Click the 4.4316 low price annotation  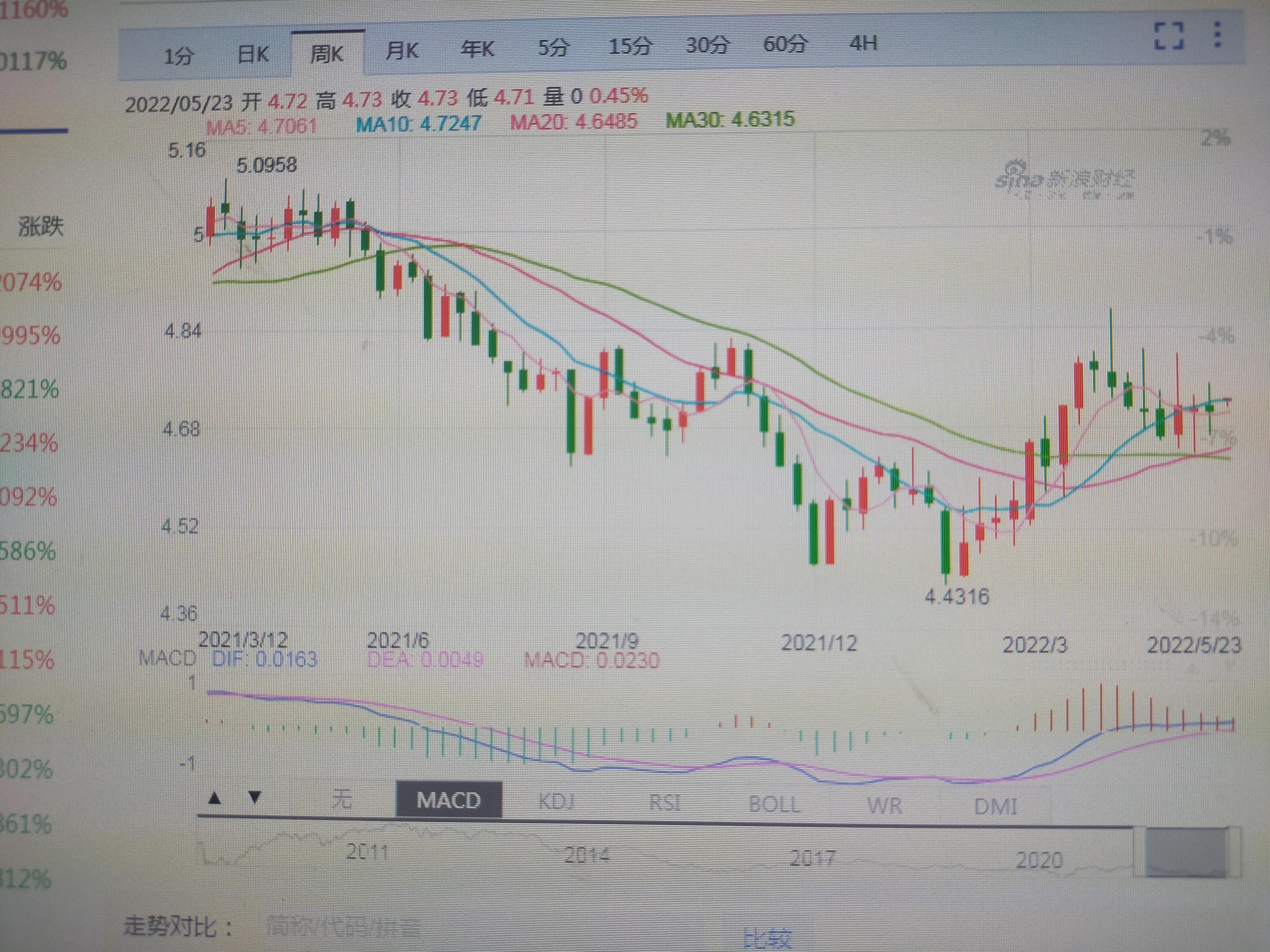click(x=957, y=597)
